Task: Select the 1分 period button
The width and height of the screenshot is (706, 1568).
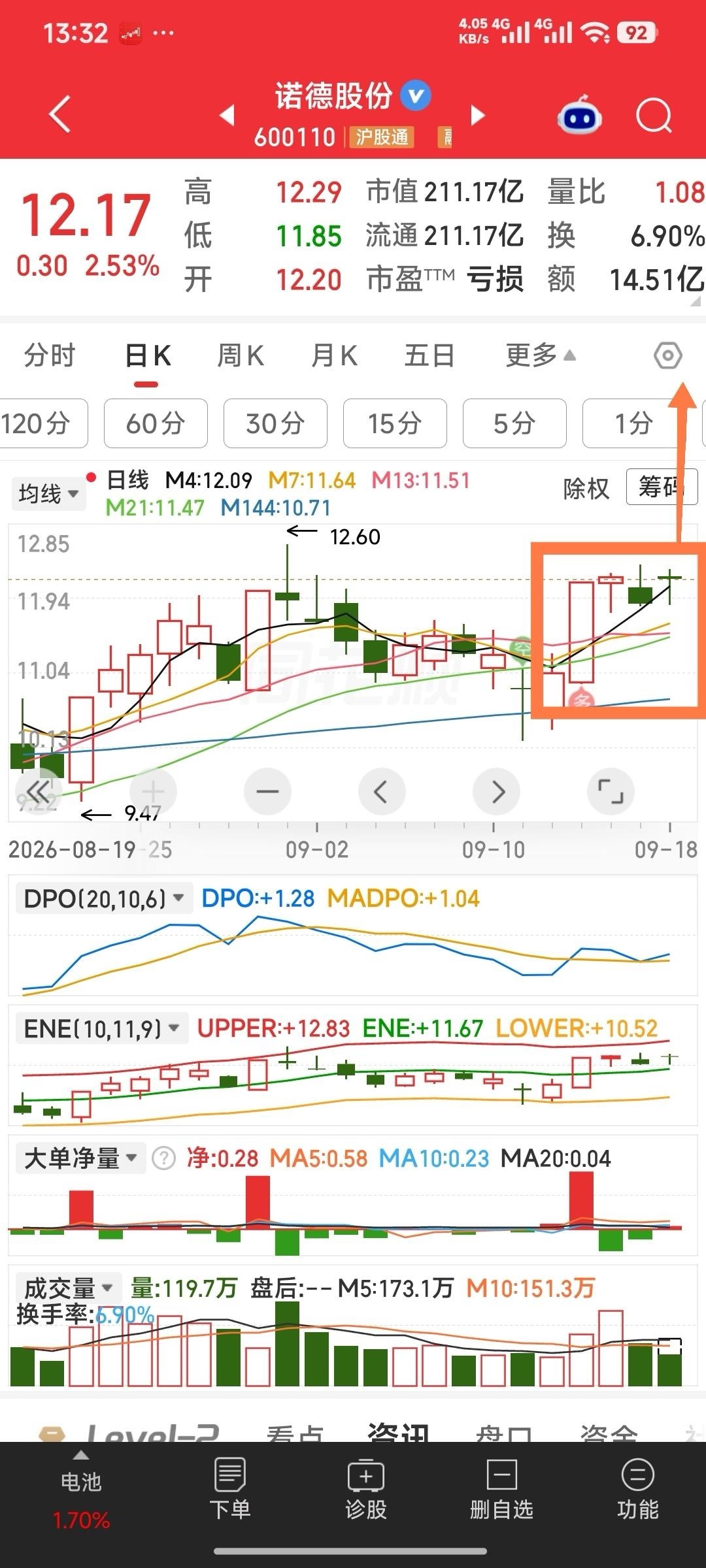Action: point(634,423)
